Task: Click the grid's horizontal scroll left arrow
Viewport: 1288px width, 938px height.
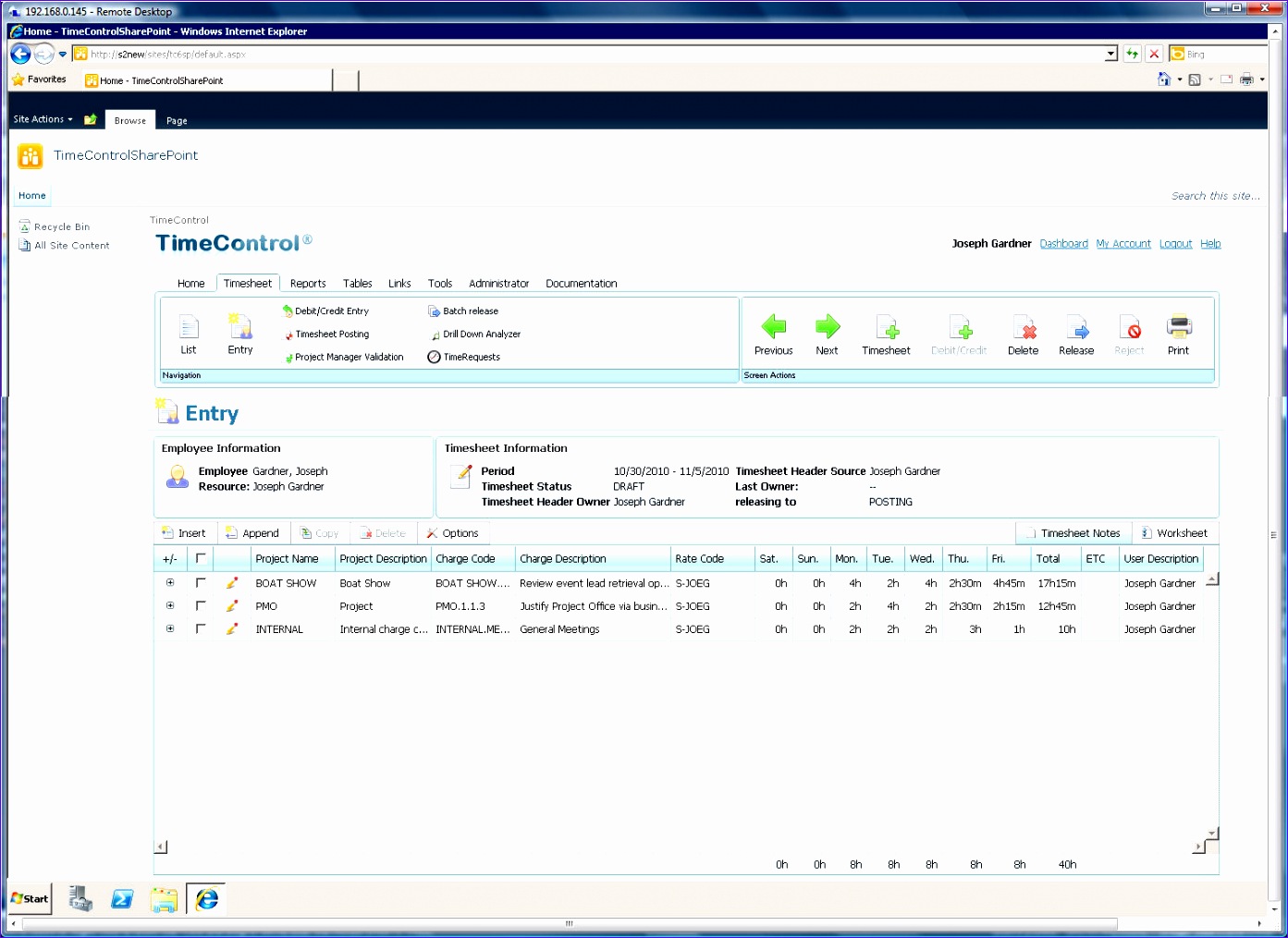Action: click(161, 847)
